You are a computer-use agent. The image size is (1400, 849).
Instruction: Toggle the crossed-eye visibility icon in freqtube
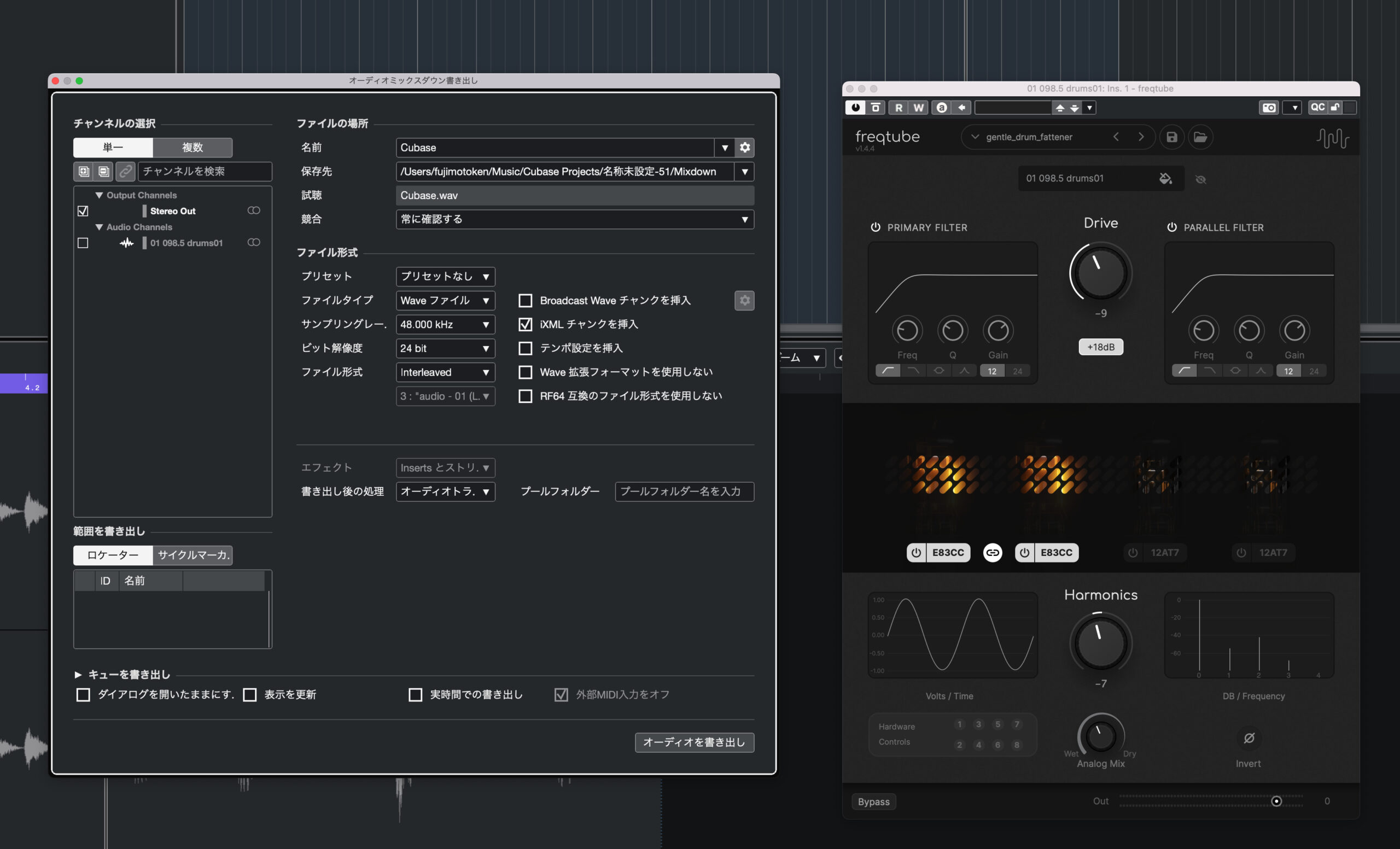(1200, 179)
